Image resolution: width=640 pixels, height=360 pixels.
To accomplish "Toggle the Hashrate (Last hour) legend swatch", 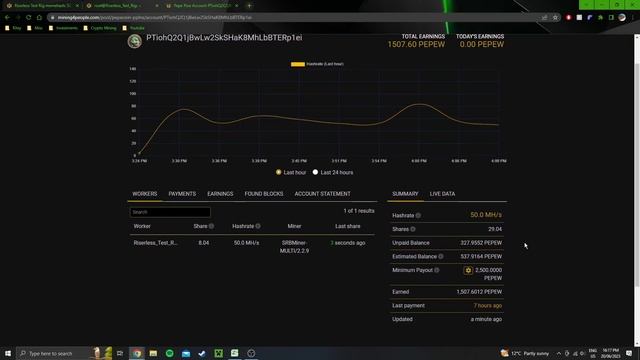I will 298,64.
